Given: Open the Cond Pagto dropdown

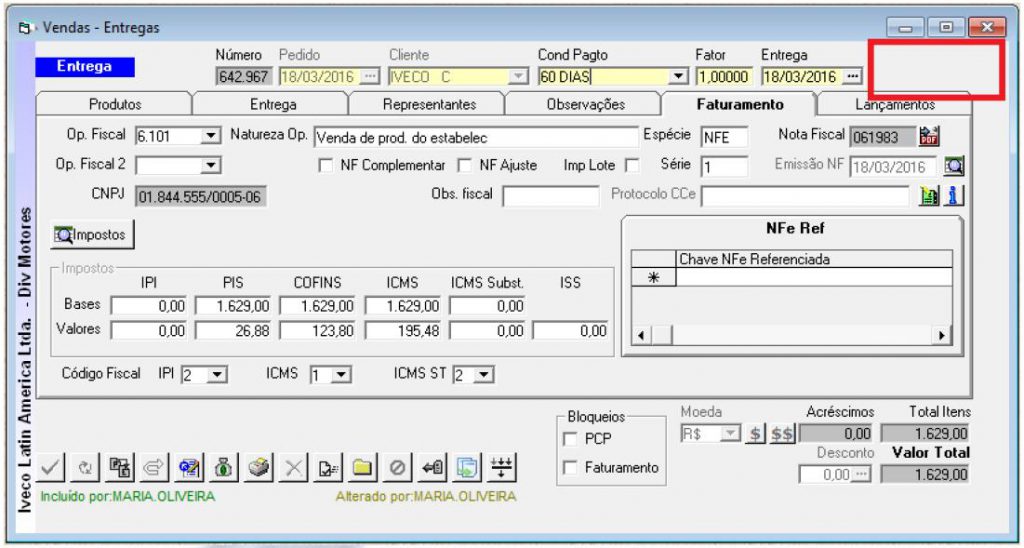Looking at the screenshot, I should 679,76.
